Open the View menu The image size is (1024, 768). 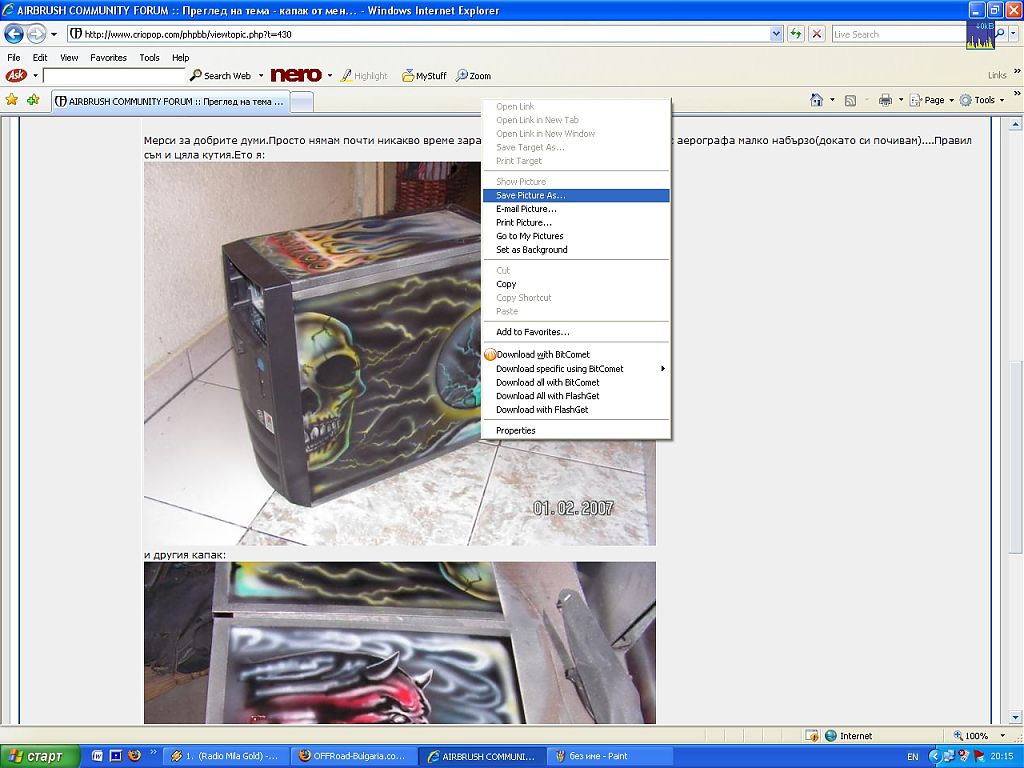(x=69, y=57)
